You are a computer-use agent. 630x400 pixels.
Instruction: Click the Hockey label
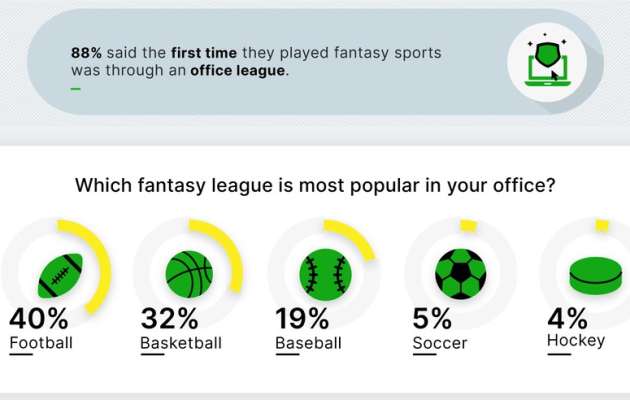[x=576, y=342]
